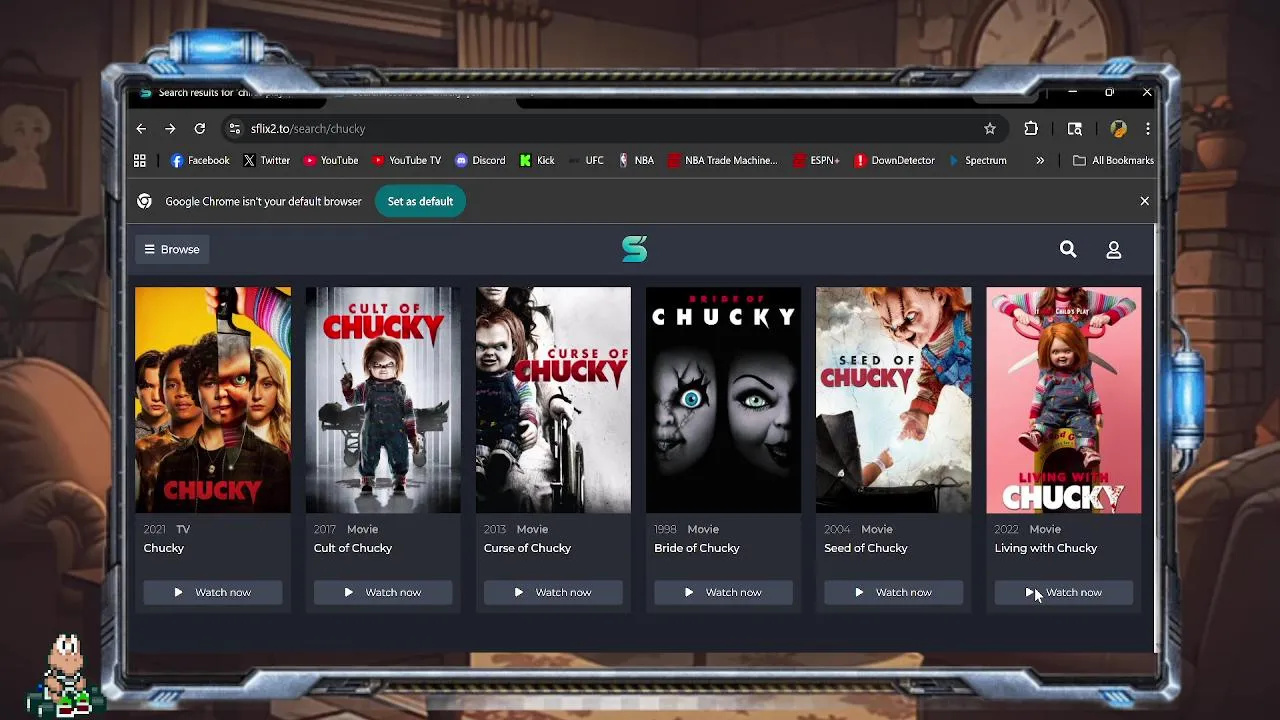Screen dimensions: 1280x720
Task: Open the Kick bookmark
Action: tap(537, 160)
